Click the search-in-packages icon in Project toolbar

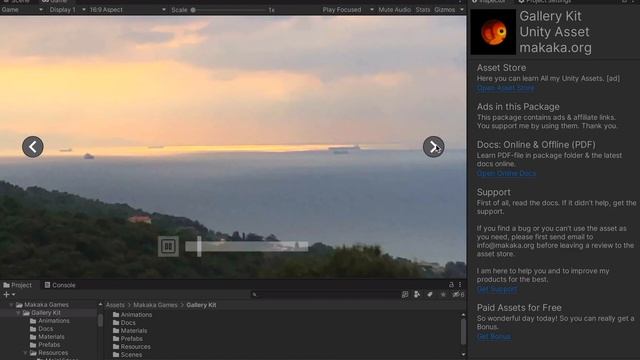(404, 294)
